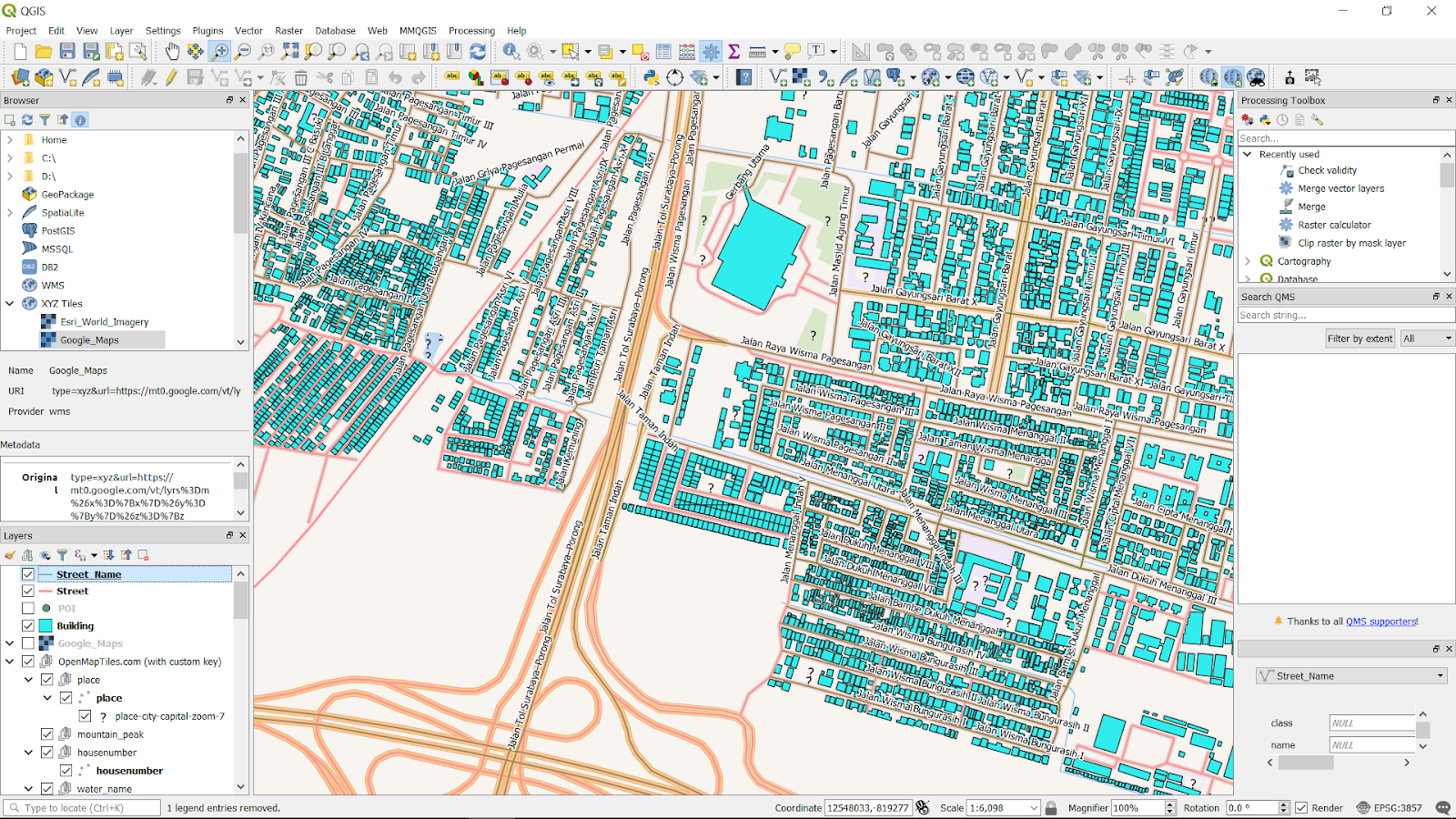Toggle the Render checkbox in status bar
The width and height of the screenshot is (1456, 819).
point(1303,807)
